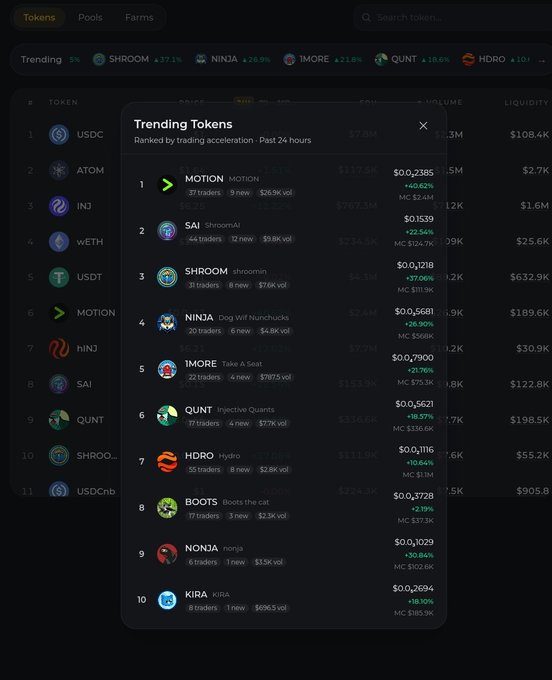Select QUNT name in trending rank 6

tap(199, 410)
